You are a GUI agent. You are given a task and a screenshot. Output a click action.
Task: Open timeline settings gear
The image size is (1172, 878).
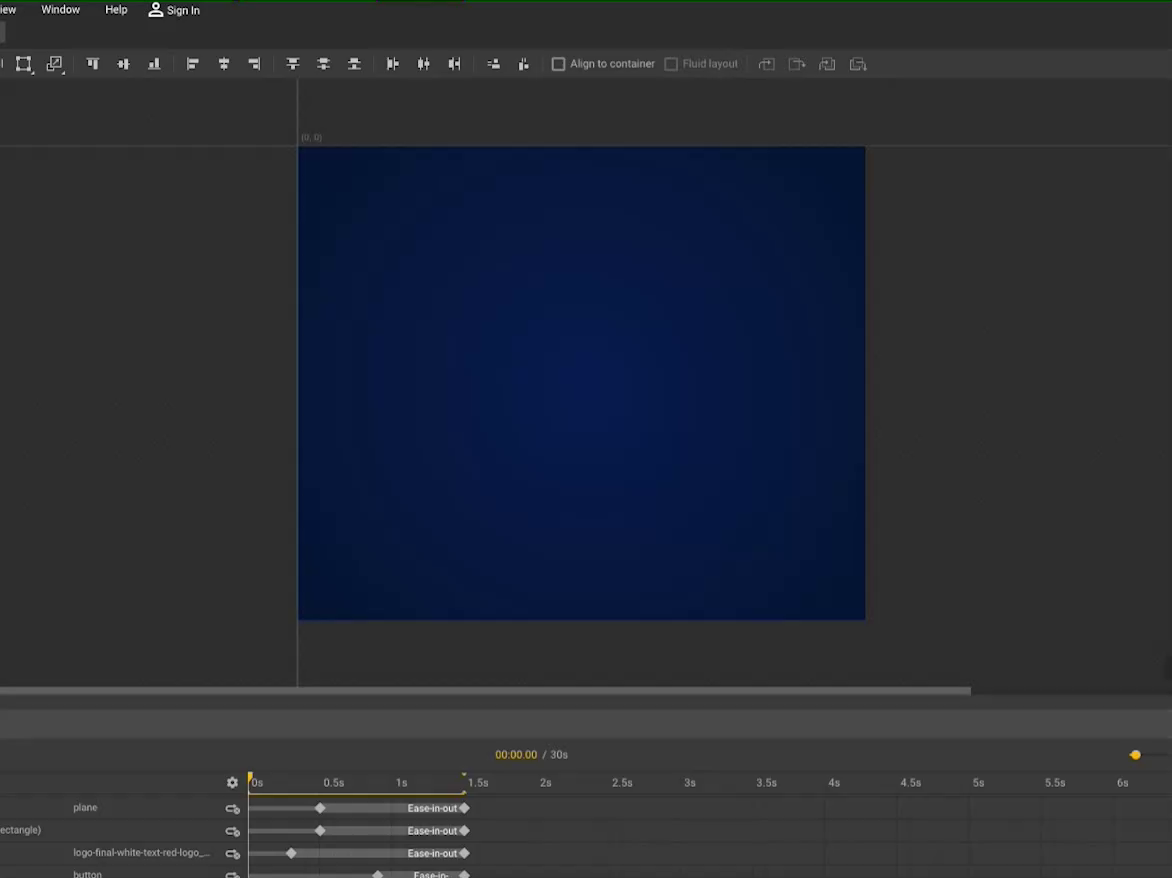coord(232,783)
